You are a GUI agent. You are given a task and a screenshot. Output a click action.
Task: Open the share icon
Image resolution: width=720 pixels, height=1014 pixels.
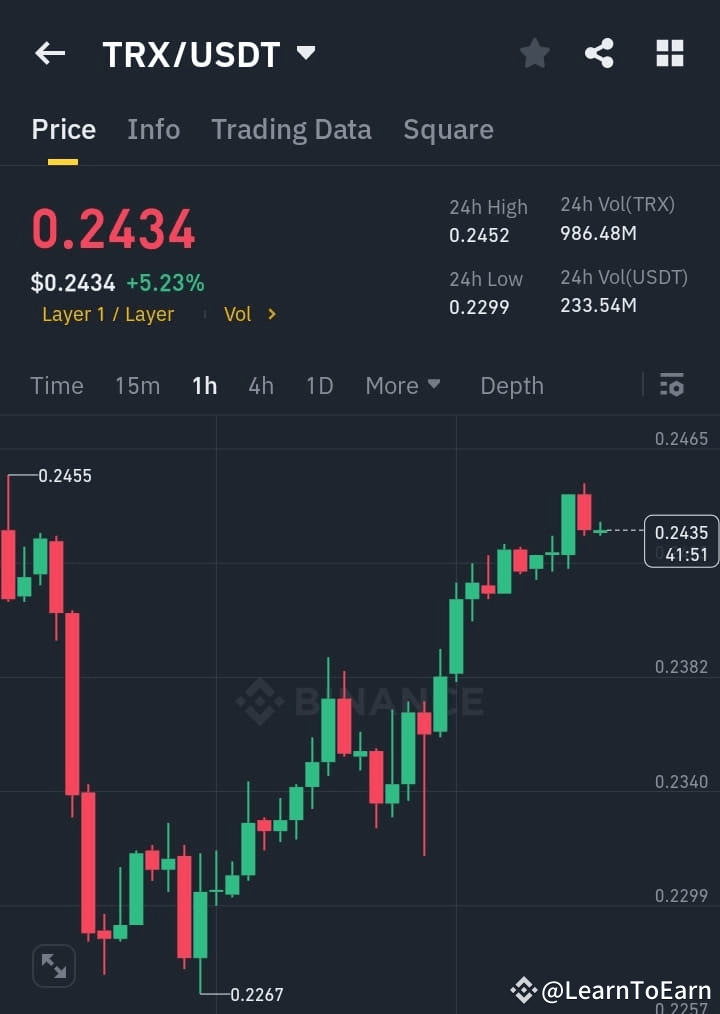(x=600, y=54)
